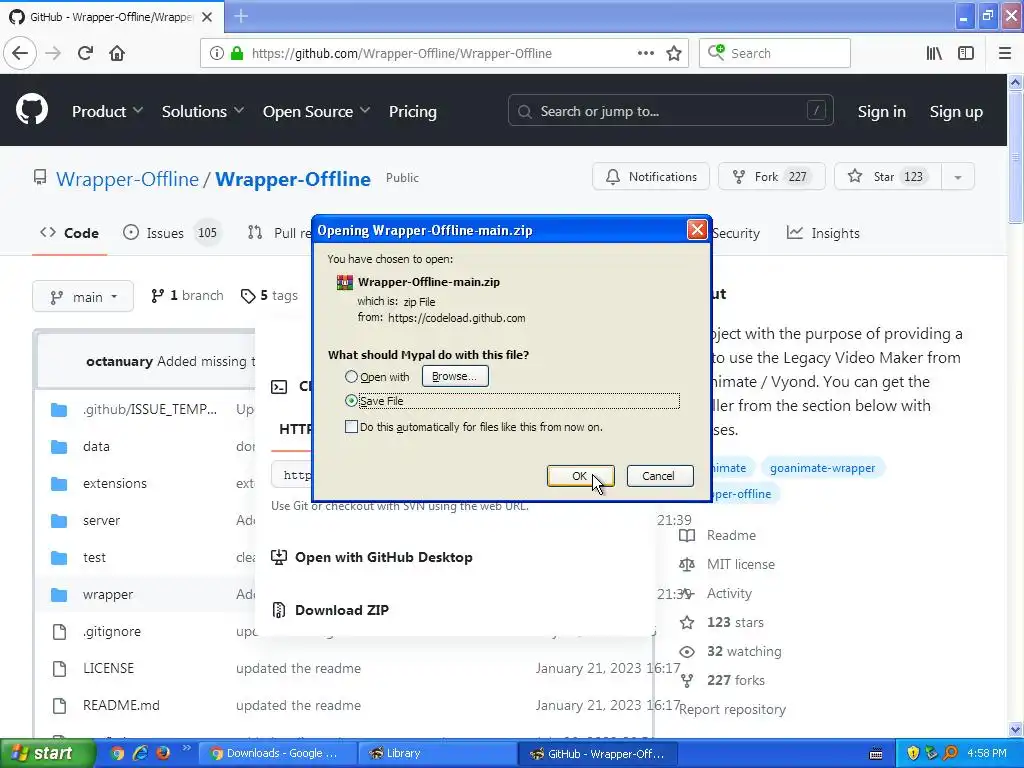Show site information icon in address bar
This screenshot has width=1024, height=768.
216,53
